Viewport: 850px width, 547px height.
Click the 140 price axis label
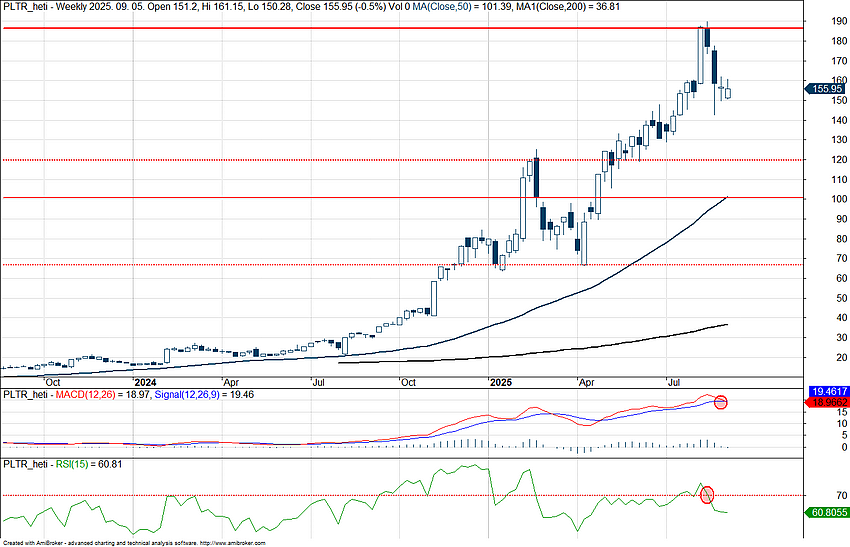tap(840, 120)
